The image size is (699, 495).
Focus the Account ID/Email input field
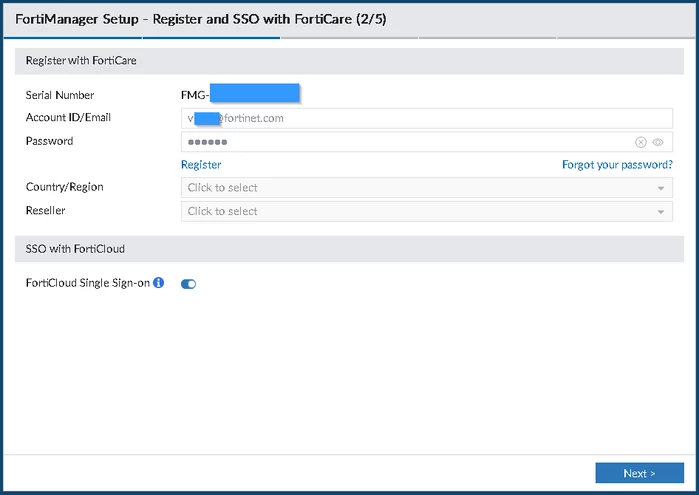[427, 118]
